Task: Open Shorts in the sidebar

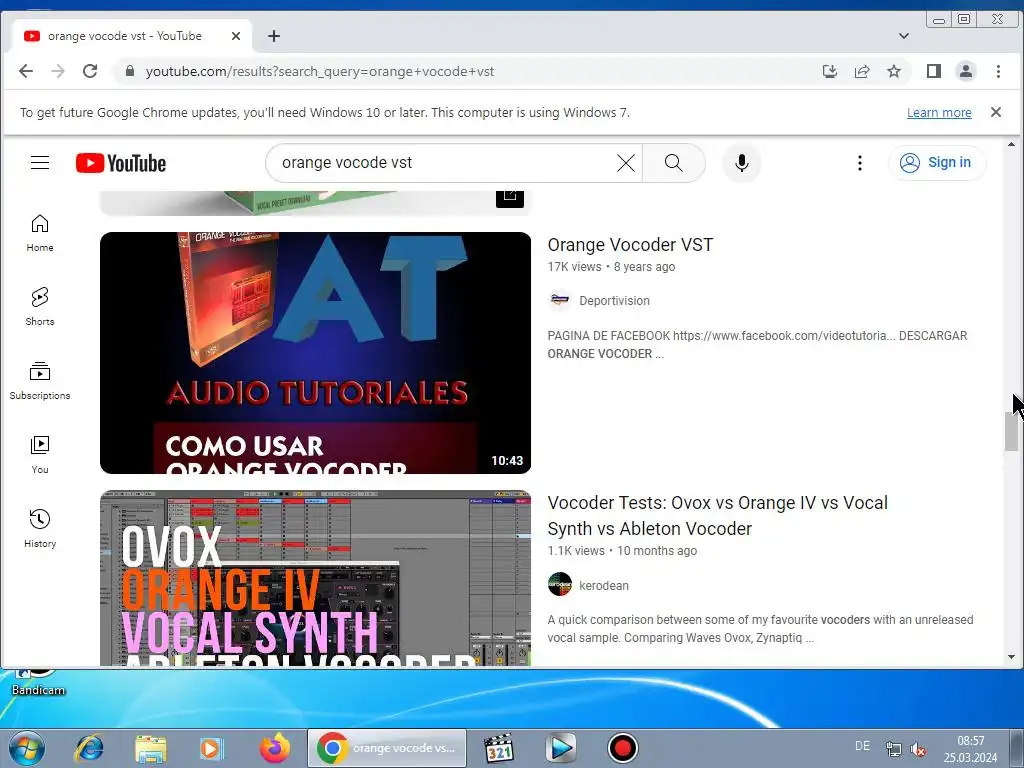Action: point(40,307)
